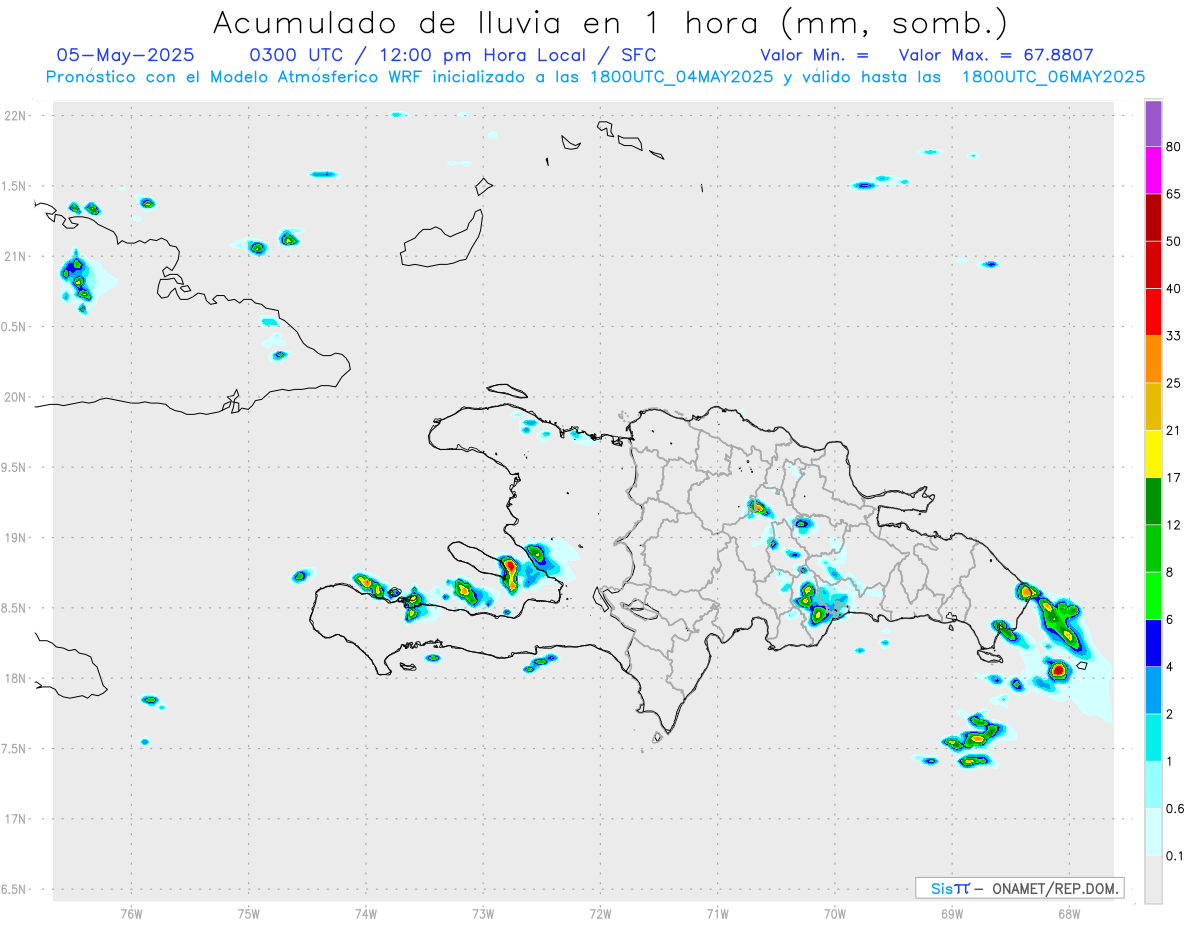Click the '74W' longitude label

pyautogui.click(x=366, y=914)
